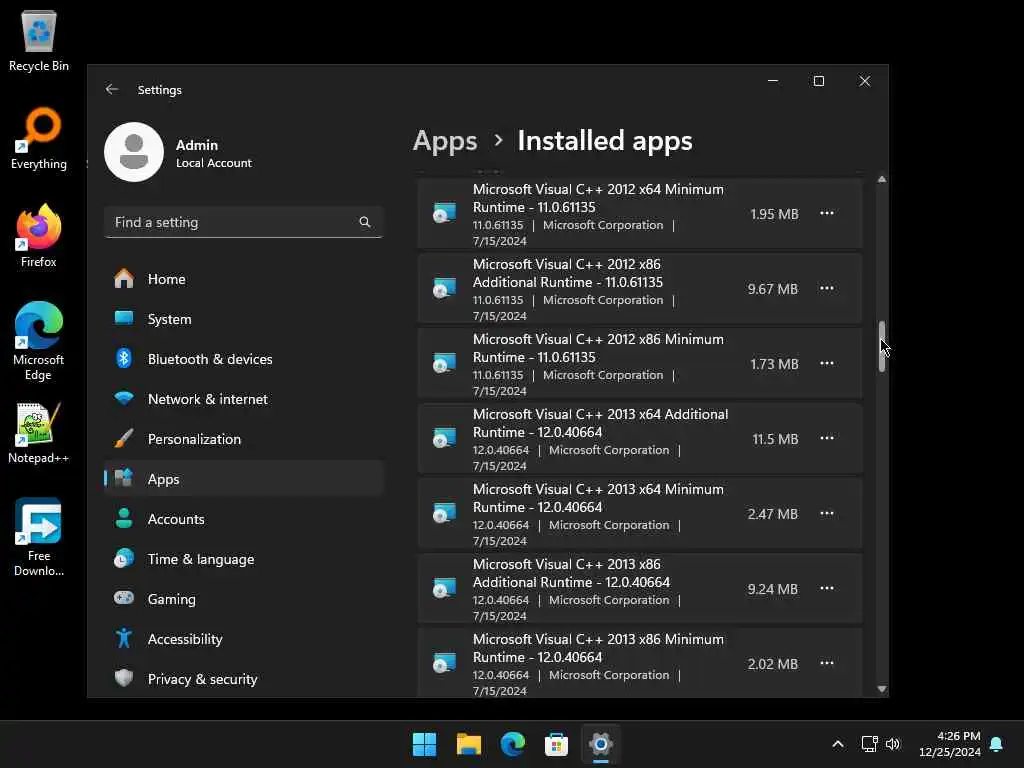Open the Free Download Manager desktop shortcut

coord(39,537)
